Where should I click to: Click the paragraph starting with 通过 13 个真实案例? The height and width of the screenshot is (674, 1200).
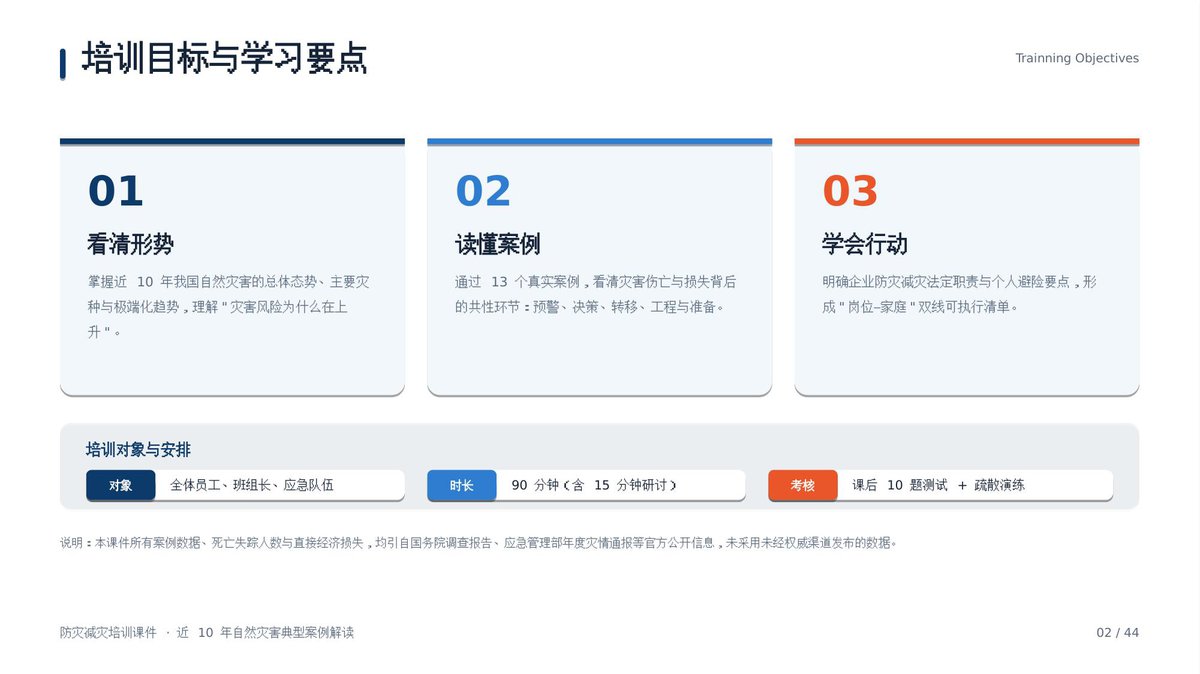(596, 295)
